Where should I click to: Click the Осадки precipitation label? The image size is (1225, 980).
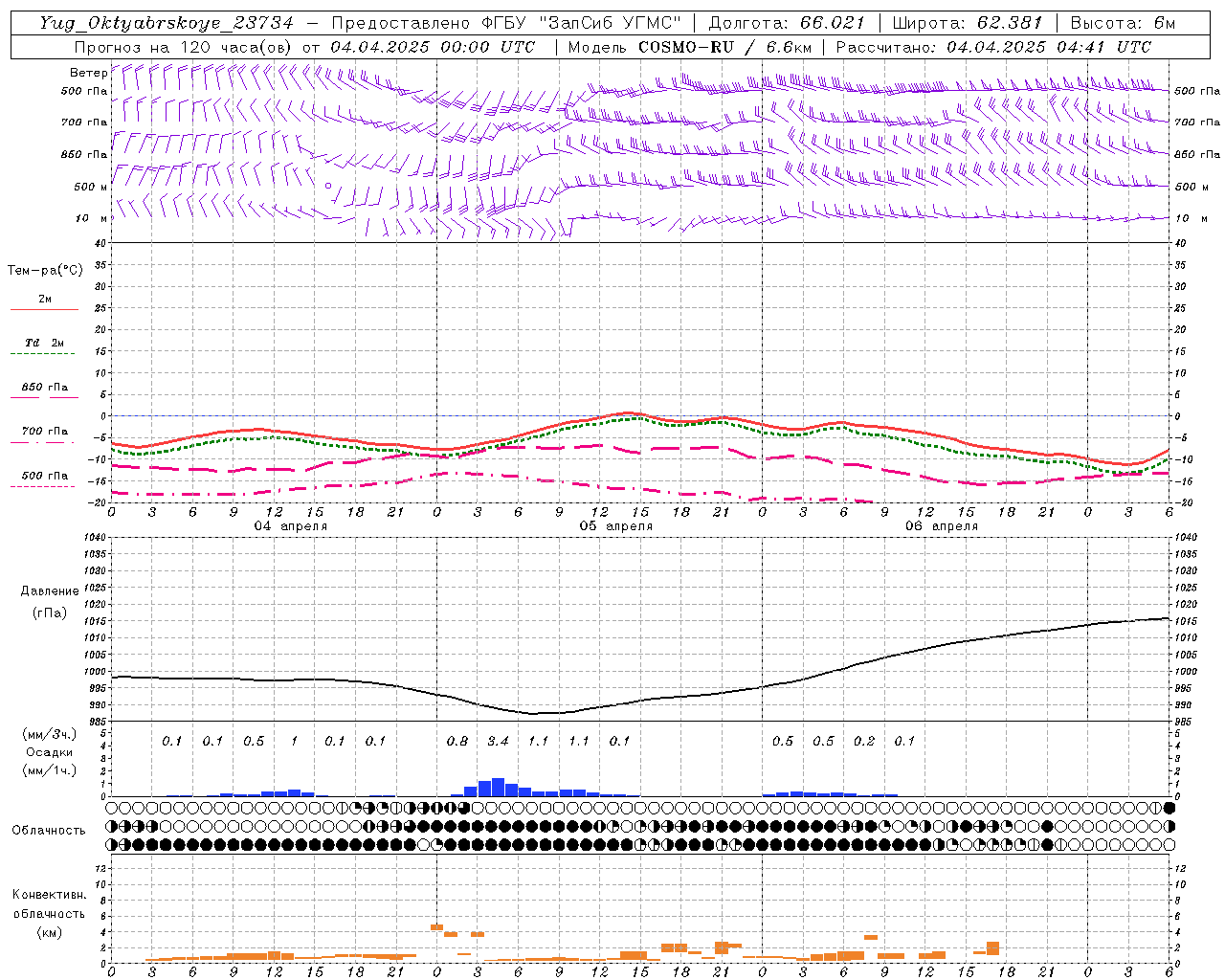50,752
